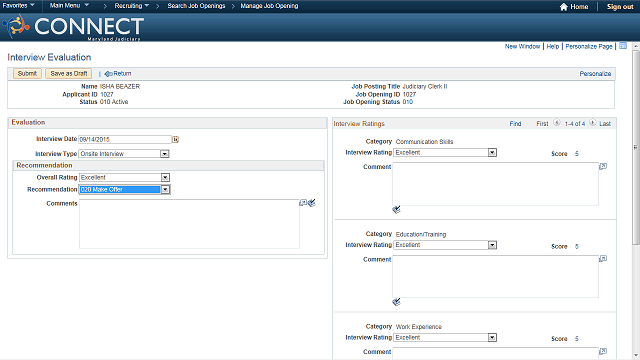Screen dimensions: 640x360
Task: Open Work Experience Interview Rating dropdown
Action: click(x=492, y=338)
